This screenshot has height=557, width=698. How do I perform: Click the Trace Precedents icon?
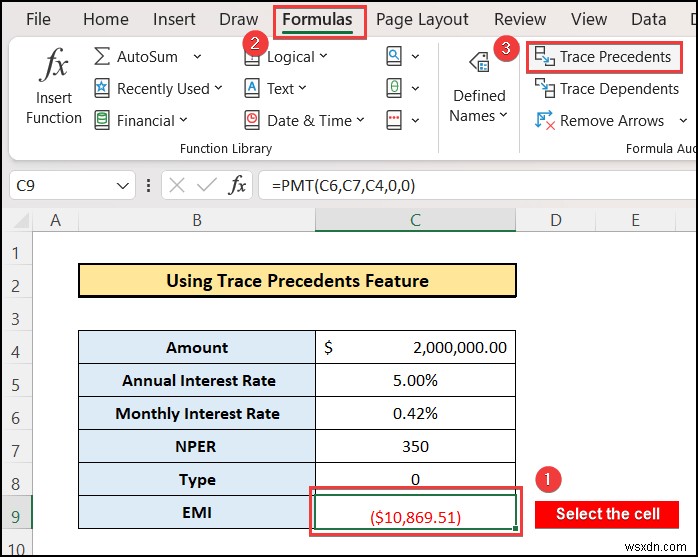(x=544, y=57)
